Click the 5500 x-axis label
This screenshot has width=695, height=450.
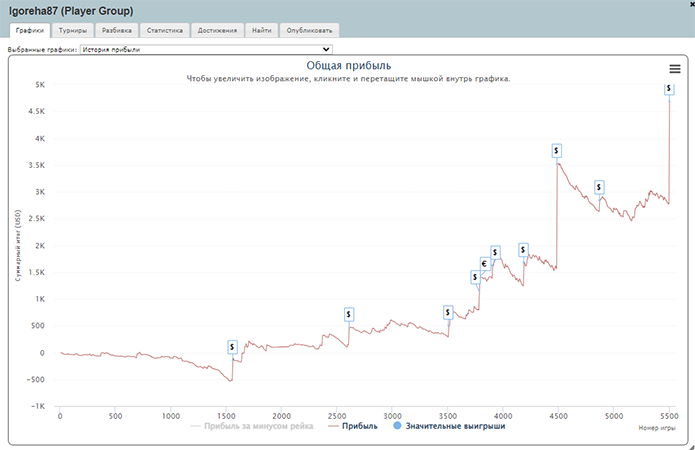pyautogui.click(x=669, y=416)
